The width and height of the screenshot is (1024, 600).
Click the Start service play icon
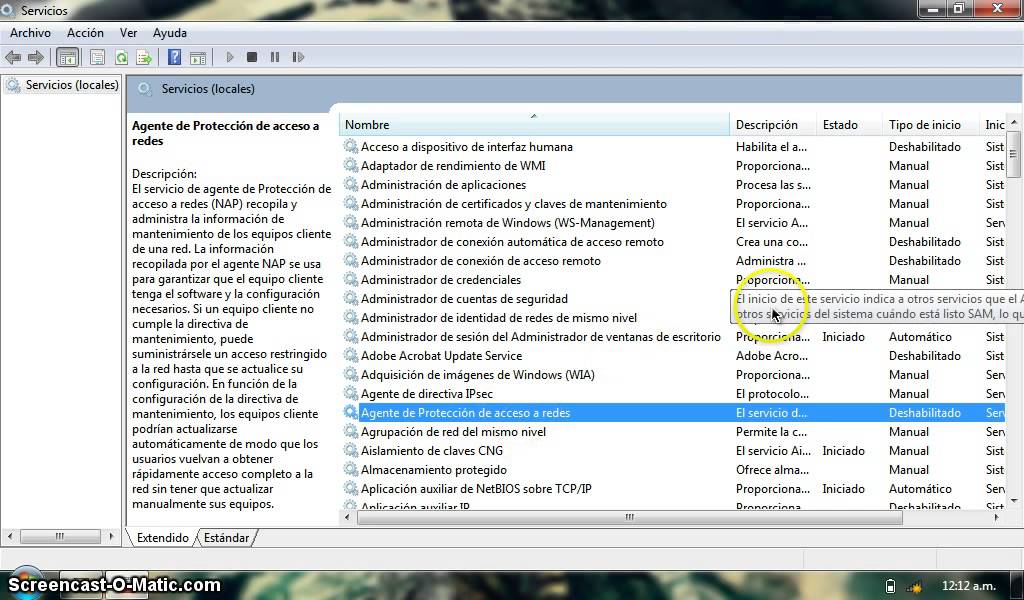(x=230, y=57)
